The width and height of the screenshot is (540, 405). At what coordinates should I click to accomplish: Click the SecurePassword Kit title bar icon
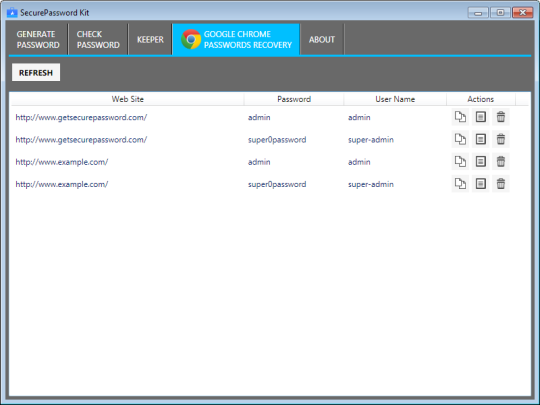pos(12,12)
